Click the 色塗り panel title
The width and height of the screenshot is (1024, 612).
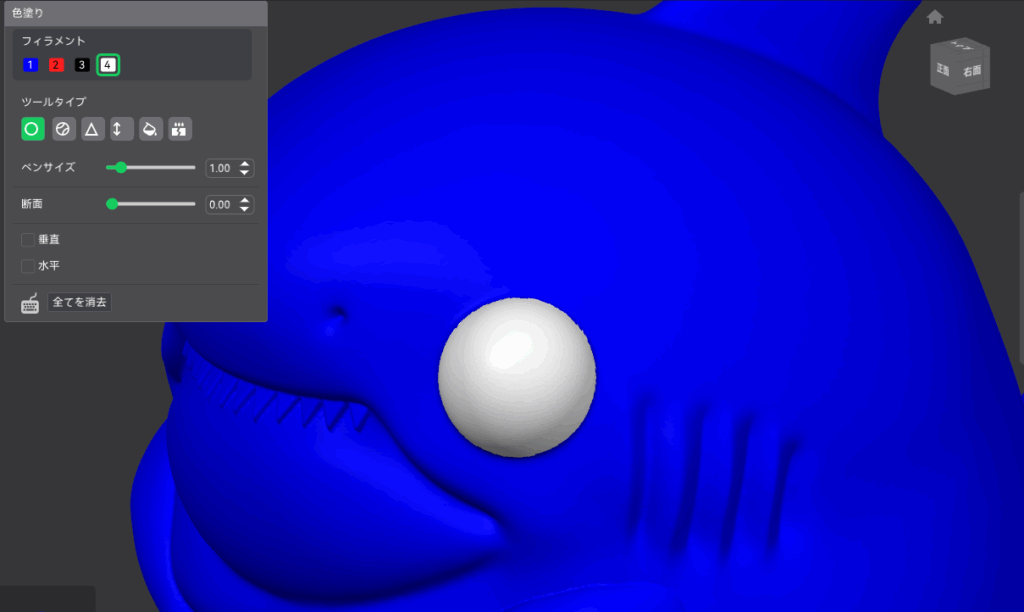click(27, 13)
